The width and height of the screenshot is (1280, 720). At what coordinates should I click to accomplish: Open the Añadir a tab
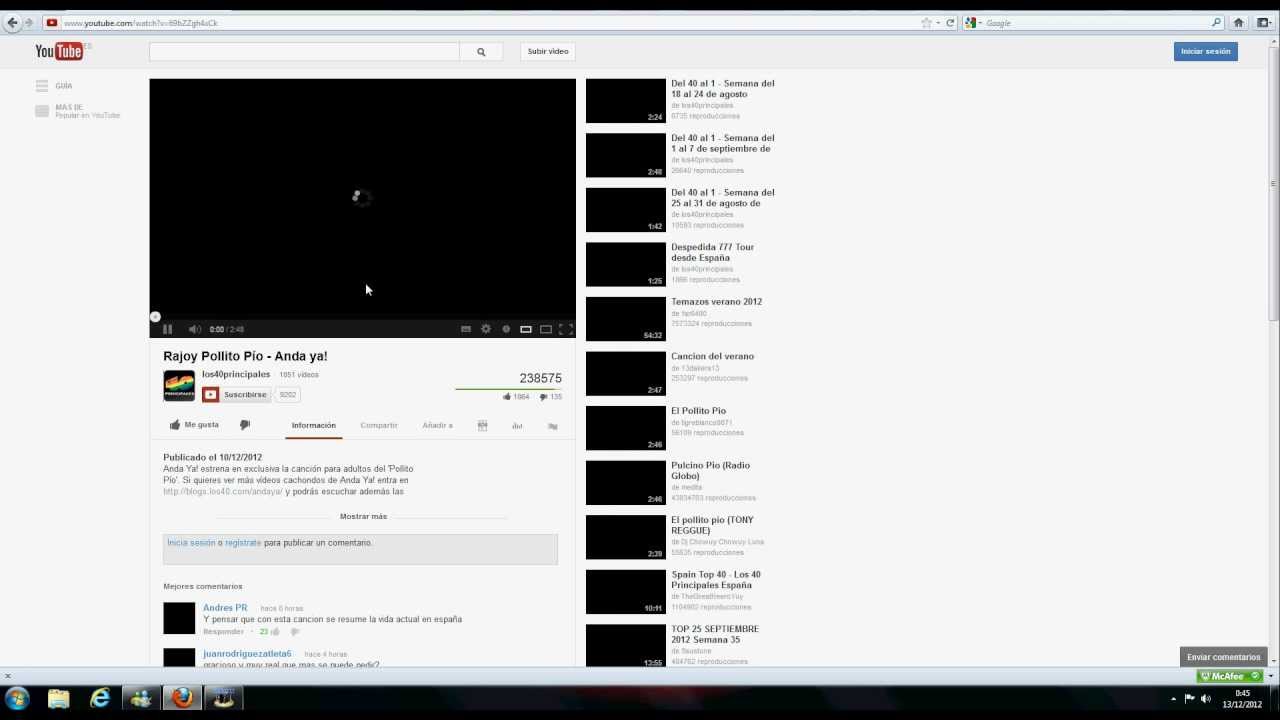[437, 425]
